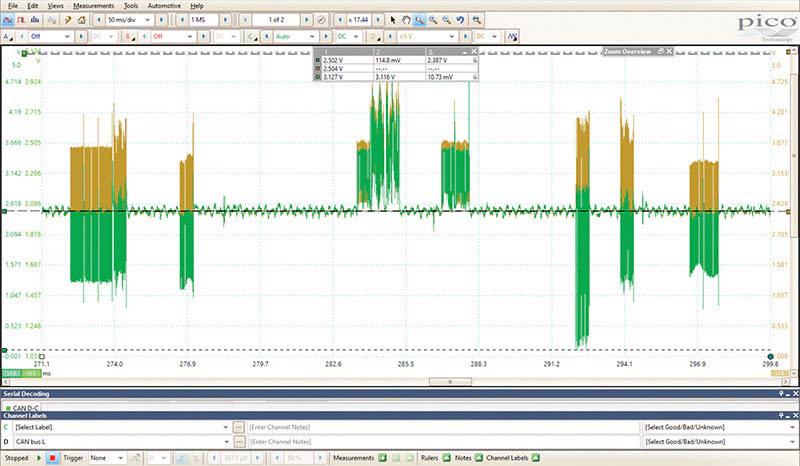Open Channel D options button
The image size is (800, 466).
coord(376,36)
